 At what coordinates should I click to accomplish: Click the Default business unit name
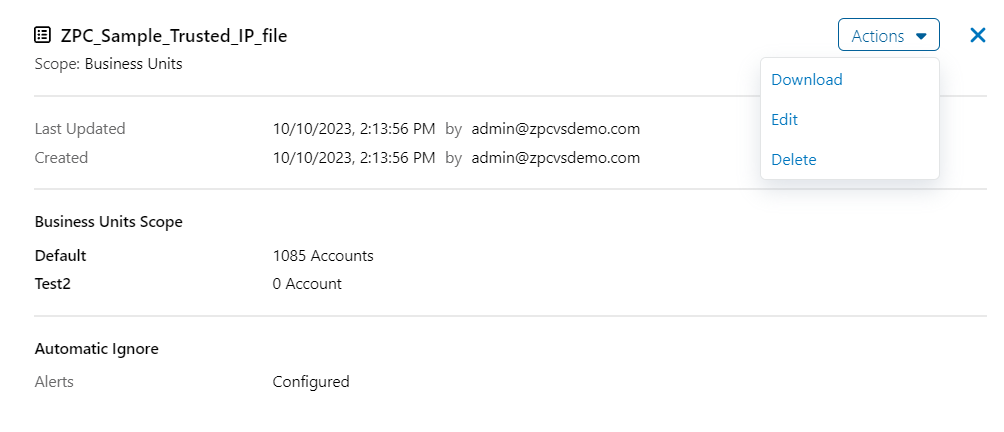[60, 255]
